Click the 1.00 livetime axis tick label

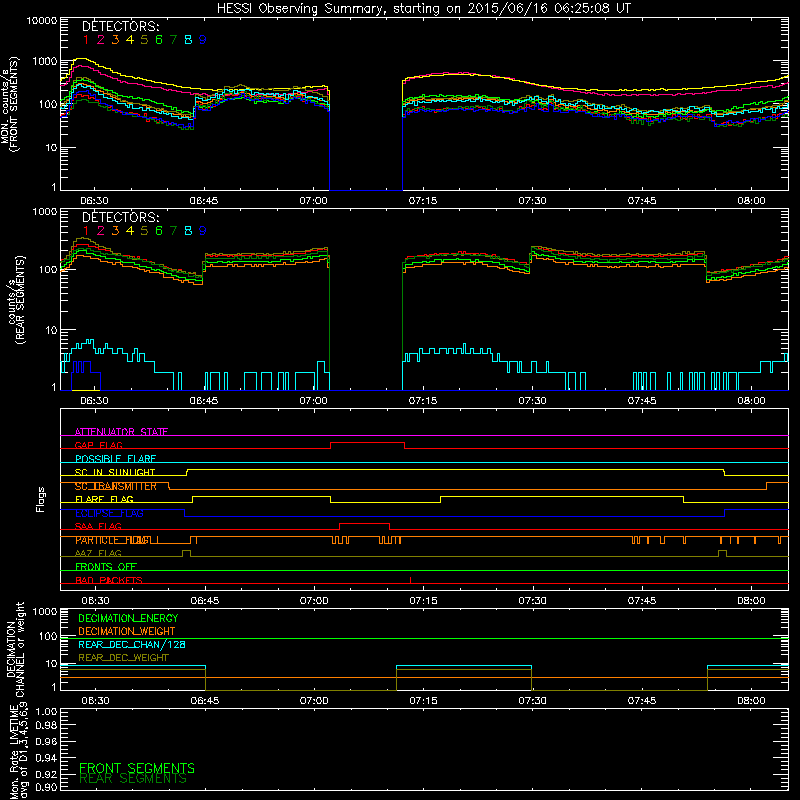pos(46,711)
